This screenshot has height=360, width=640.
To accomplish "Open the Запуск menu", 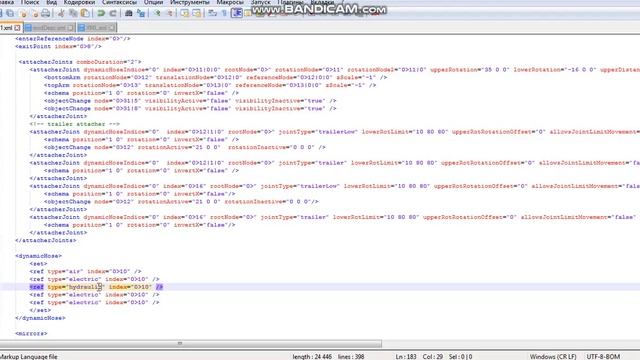I will [260, 2].
